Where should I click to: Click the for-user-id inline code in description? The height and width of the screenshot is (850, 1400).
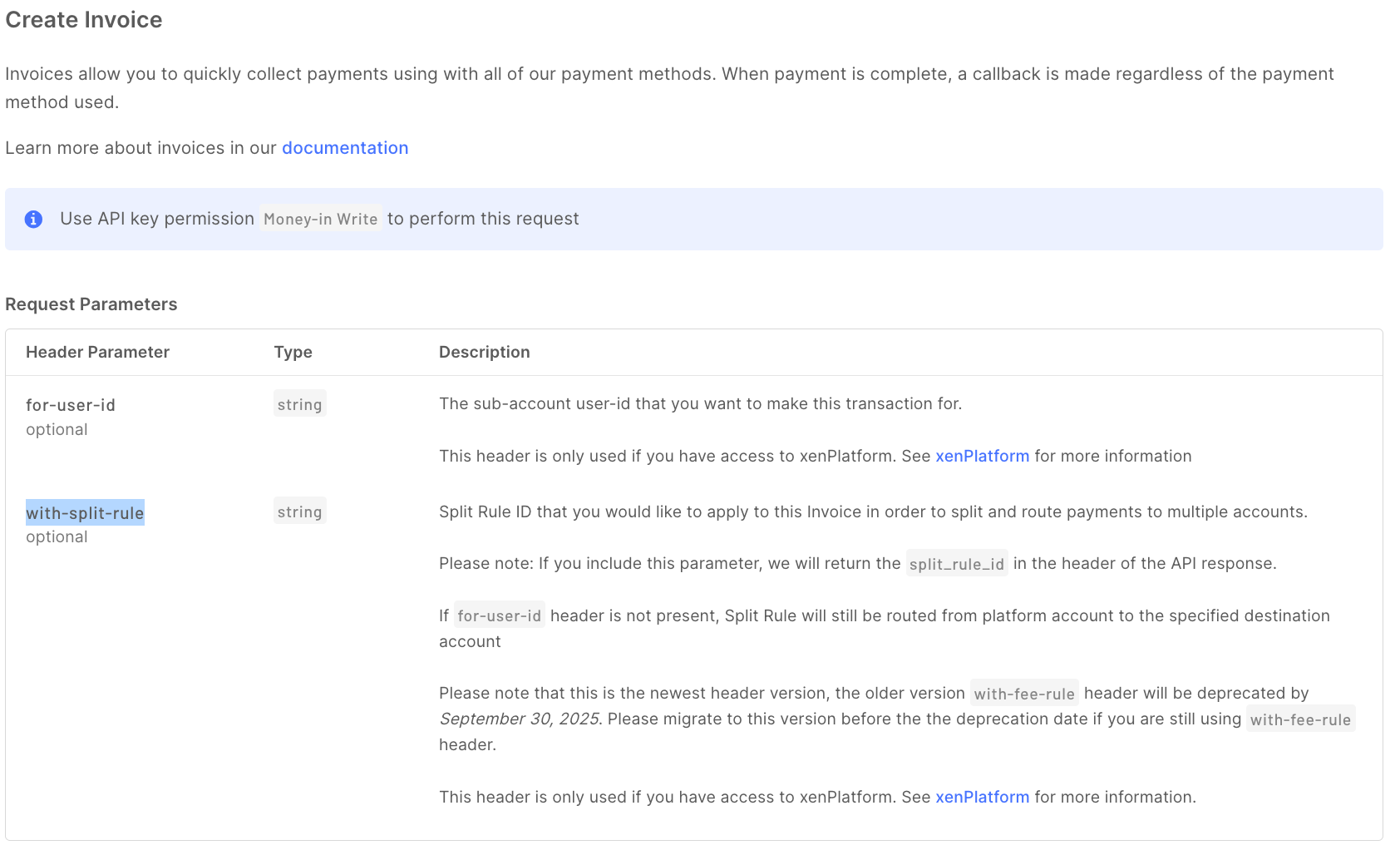(x=499, y=615)
